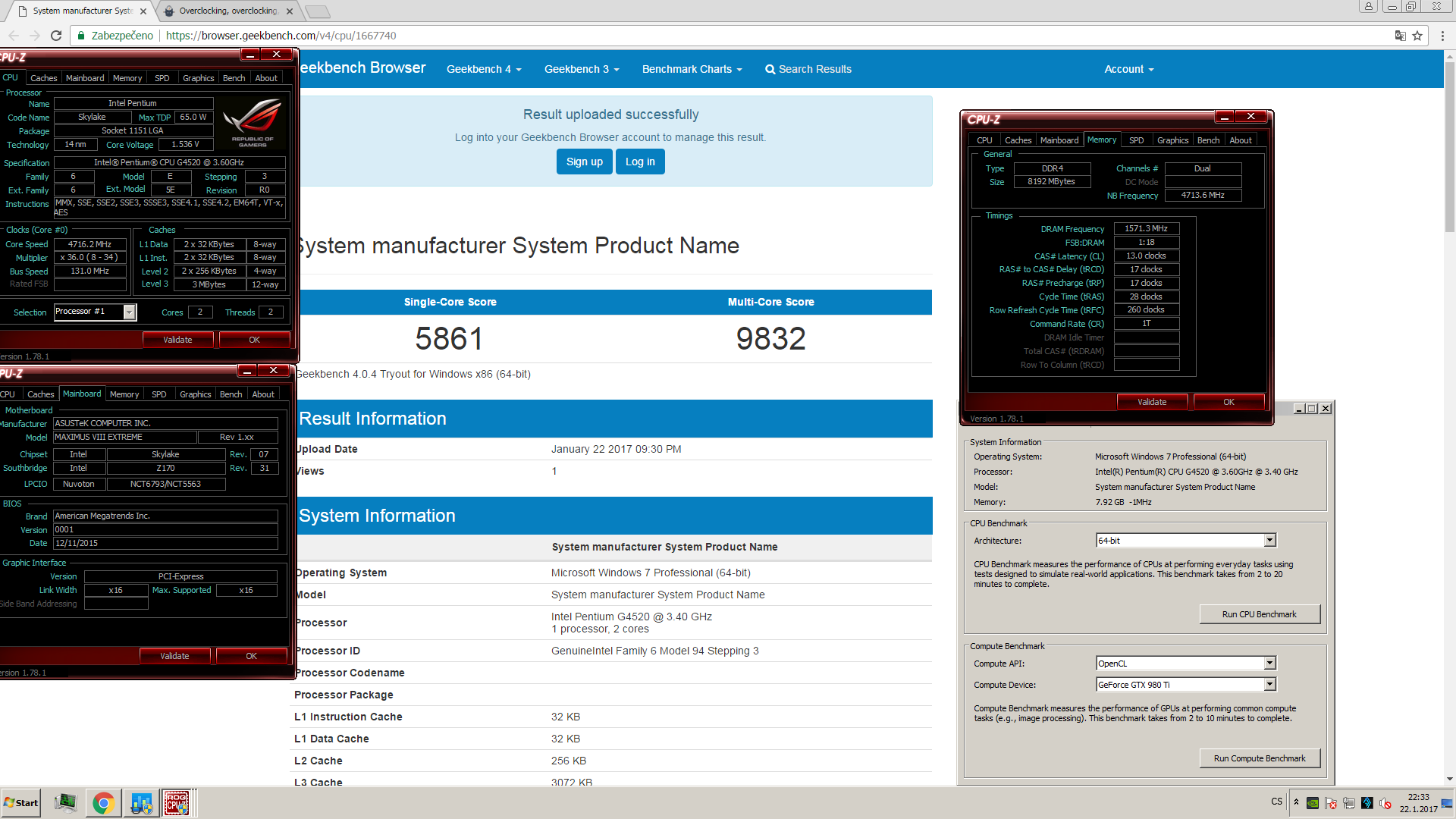Image resolution: width=1456 pixels, height=819 pixels.
Task: Go back with the browser arrow
Action: pos(14,36)
